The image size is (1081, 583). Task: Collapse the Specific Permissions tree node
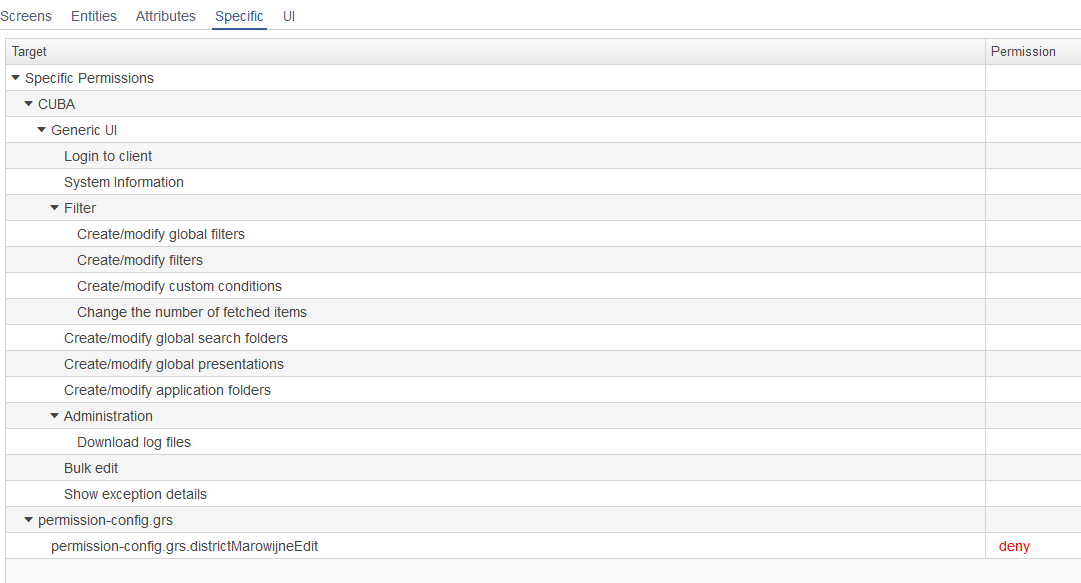pyautogui.click(x=16, y=78)
